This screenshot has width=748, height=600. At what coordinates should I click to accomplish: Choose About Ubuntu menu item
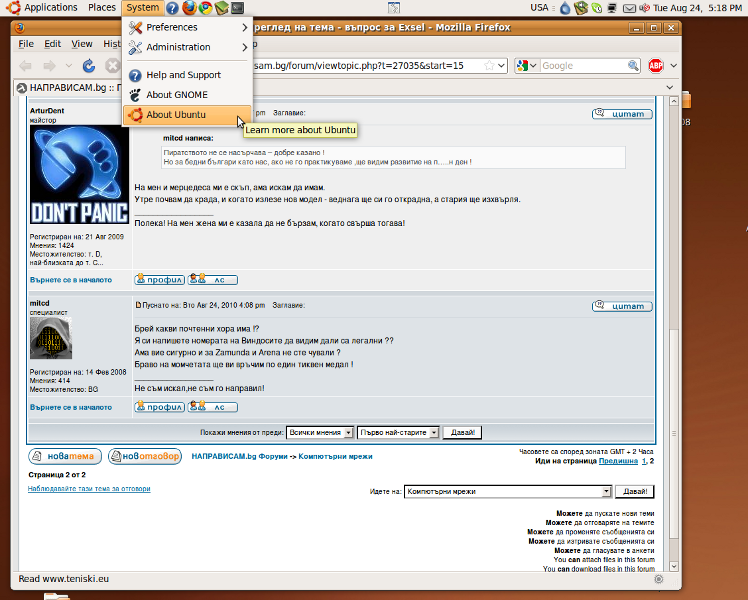187,115
